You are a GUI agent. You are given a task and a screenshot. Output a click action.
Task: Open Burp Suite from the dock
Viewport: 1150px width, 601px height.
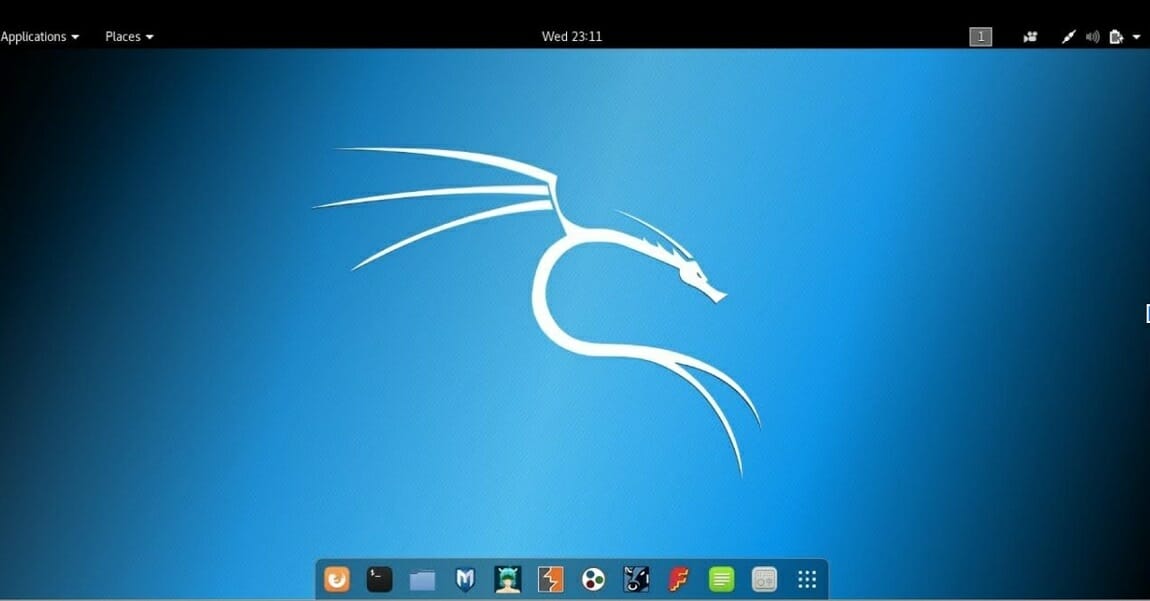tap(551, 579)
